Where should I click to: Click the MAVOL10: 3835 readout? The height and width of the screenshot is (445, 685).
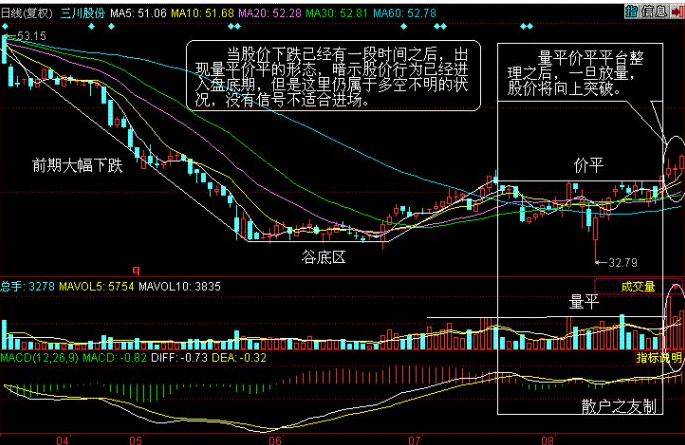coord(179,286)
